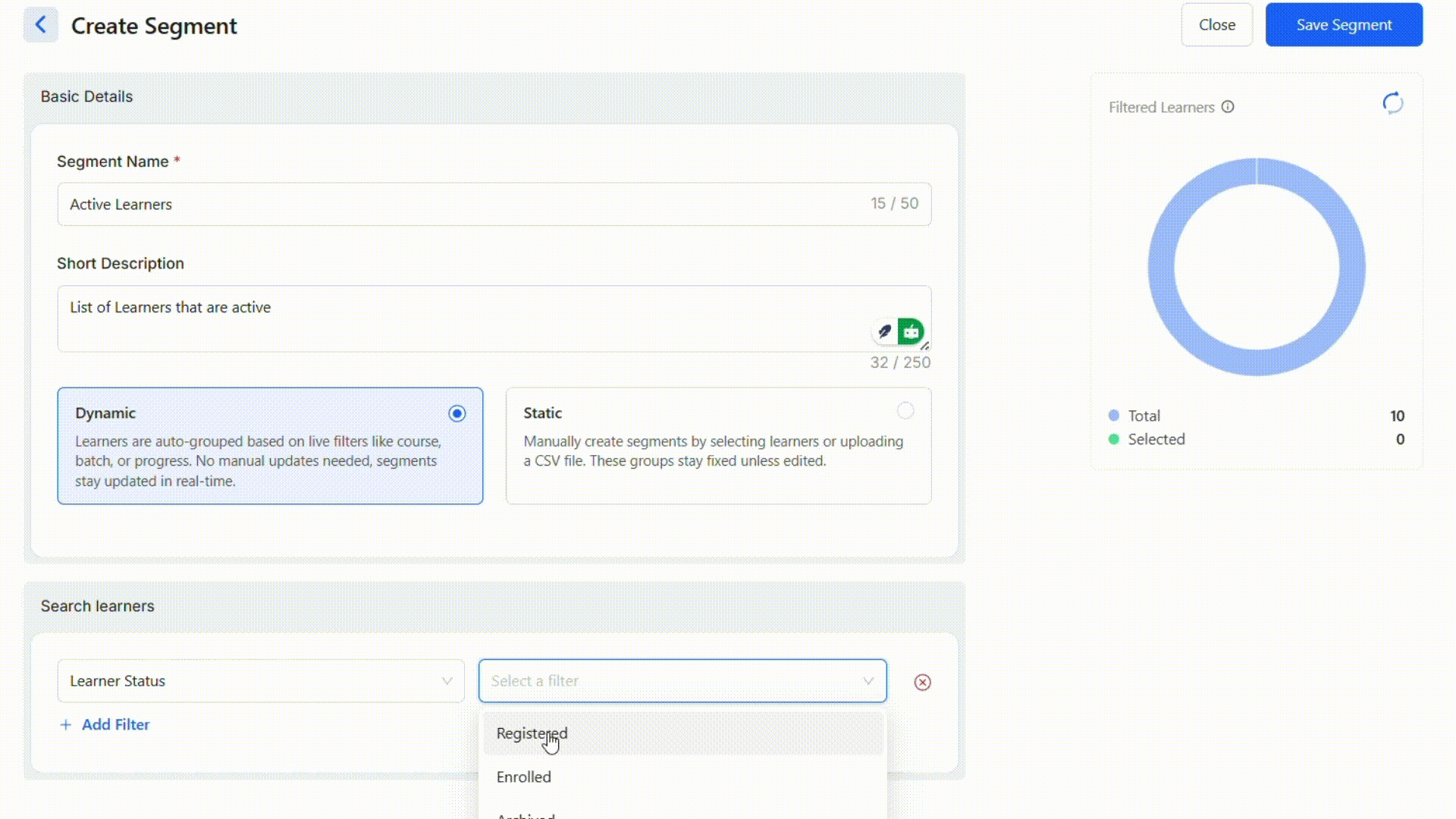The image size is (1456, 819).
Task: Click the description textarea resize handle
Action: click(x=925, y=346)
